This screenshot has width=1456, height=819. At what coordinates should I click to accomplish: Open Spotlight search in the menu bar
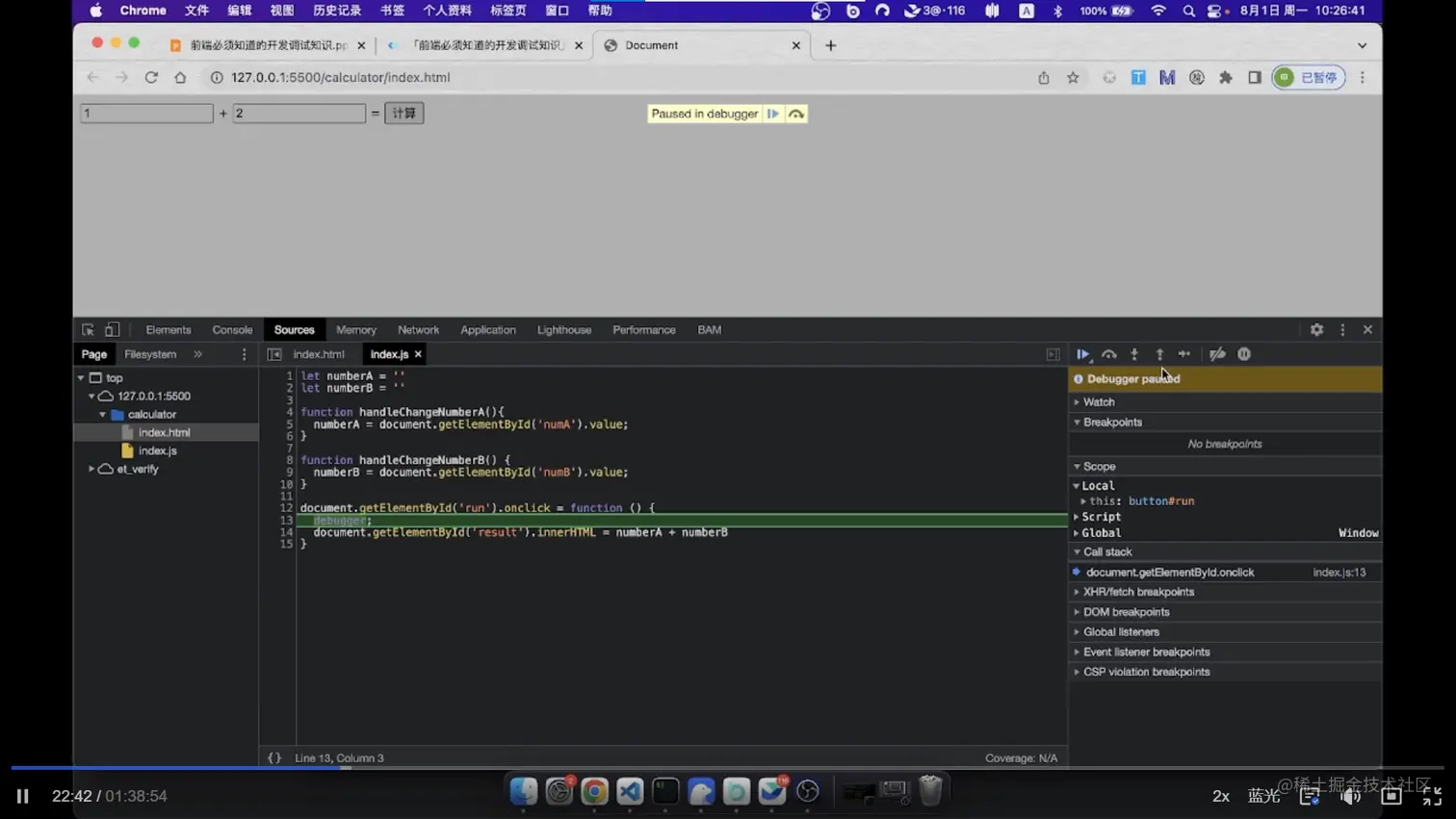[x=1188, y=11]
